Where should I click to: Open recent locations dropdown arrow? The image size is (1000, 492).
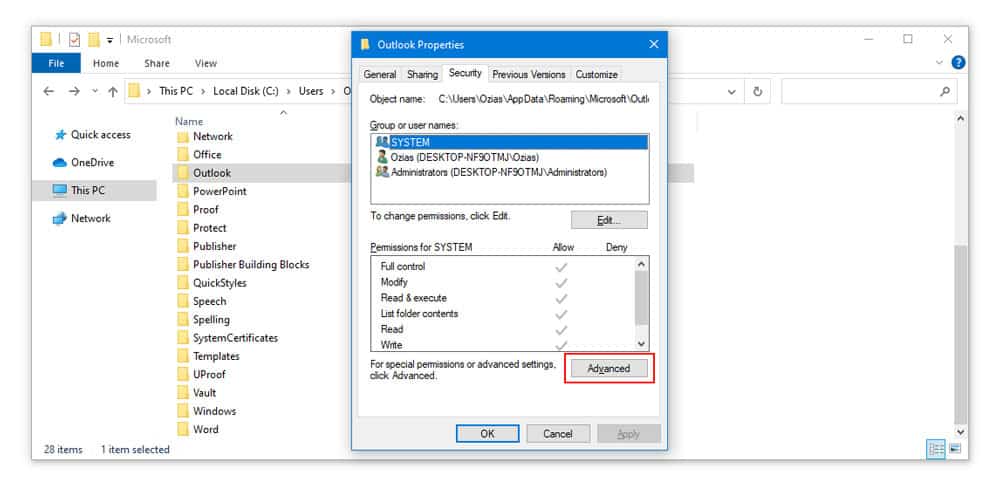click(x=95, y=91)
